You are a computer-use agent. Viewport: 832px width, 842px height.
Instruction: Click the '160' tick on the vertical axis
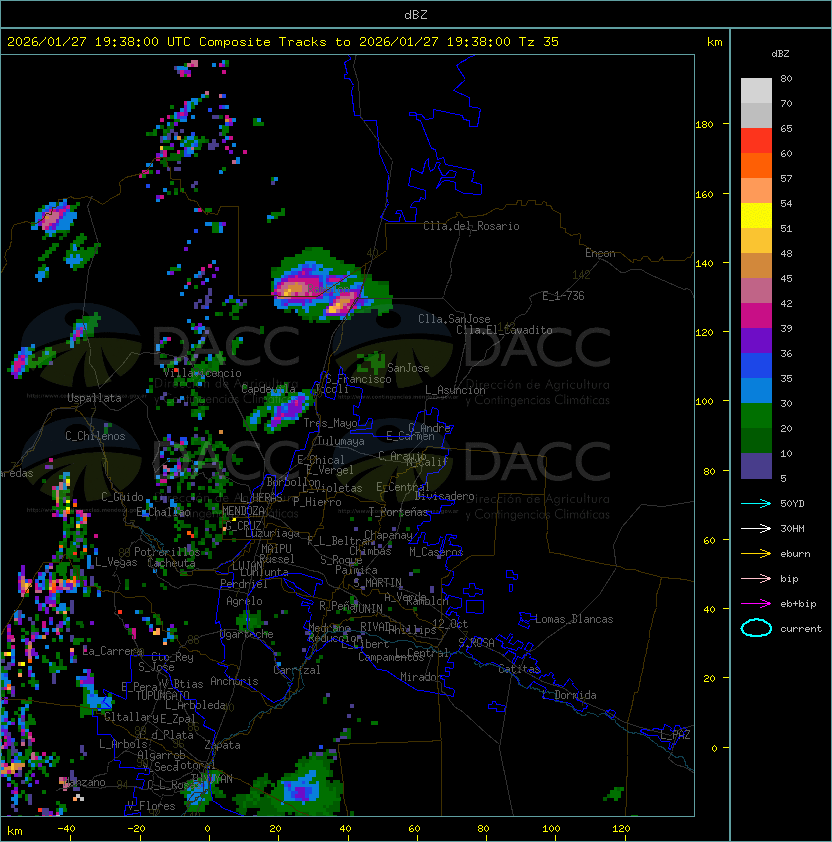[704, 194]
